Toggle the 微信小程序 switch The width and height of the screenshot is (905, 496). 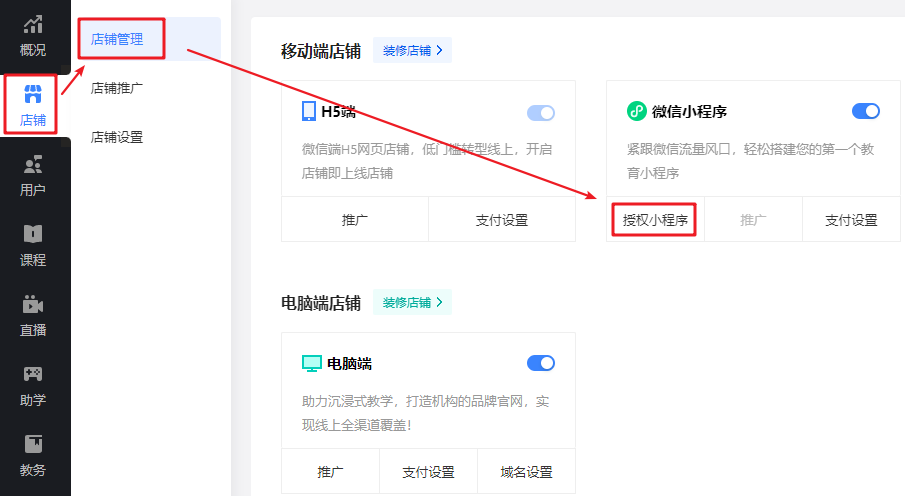(866, 111)
